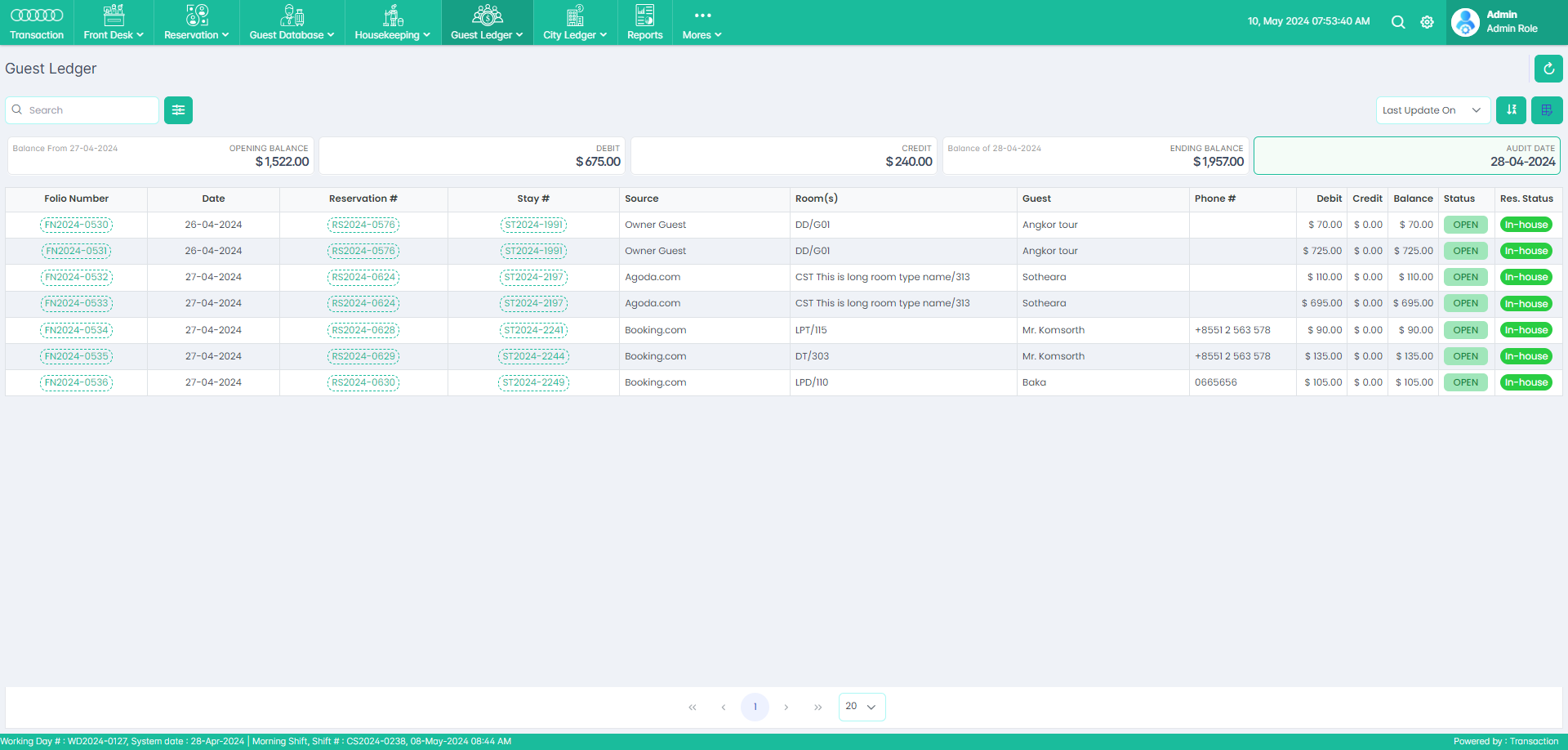Open the Front Desk menu
The image size is (1568, 750).
tap(114, 23)
